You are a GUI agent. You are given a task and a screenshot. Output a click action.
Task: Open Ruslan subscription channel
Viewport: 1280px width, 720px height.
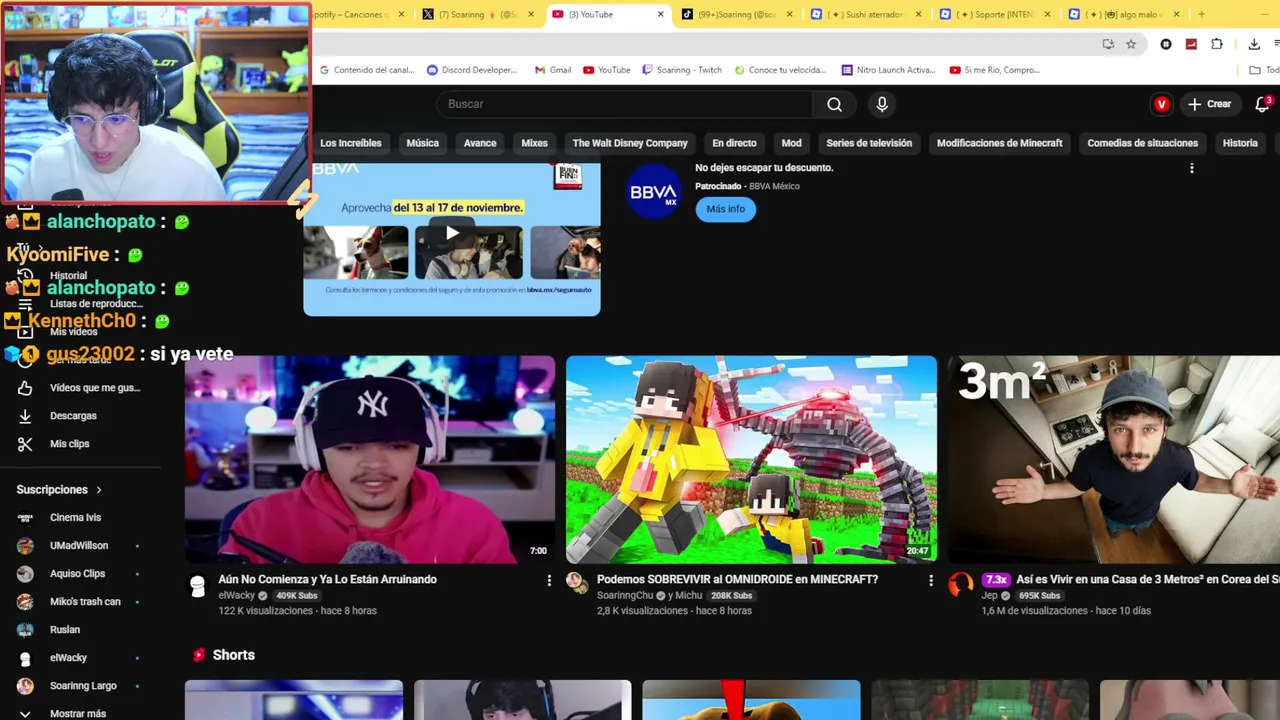click(64, 630)
